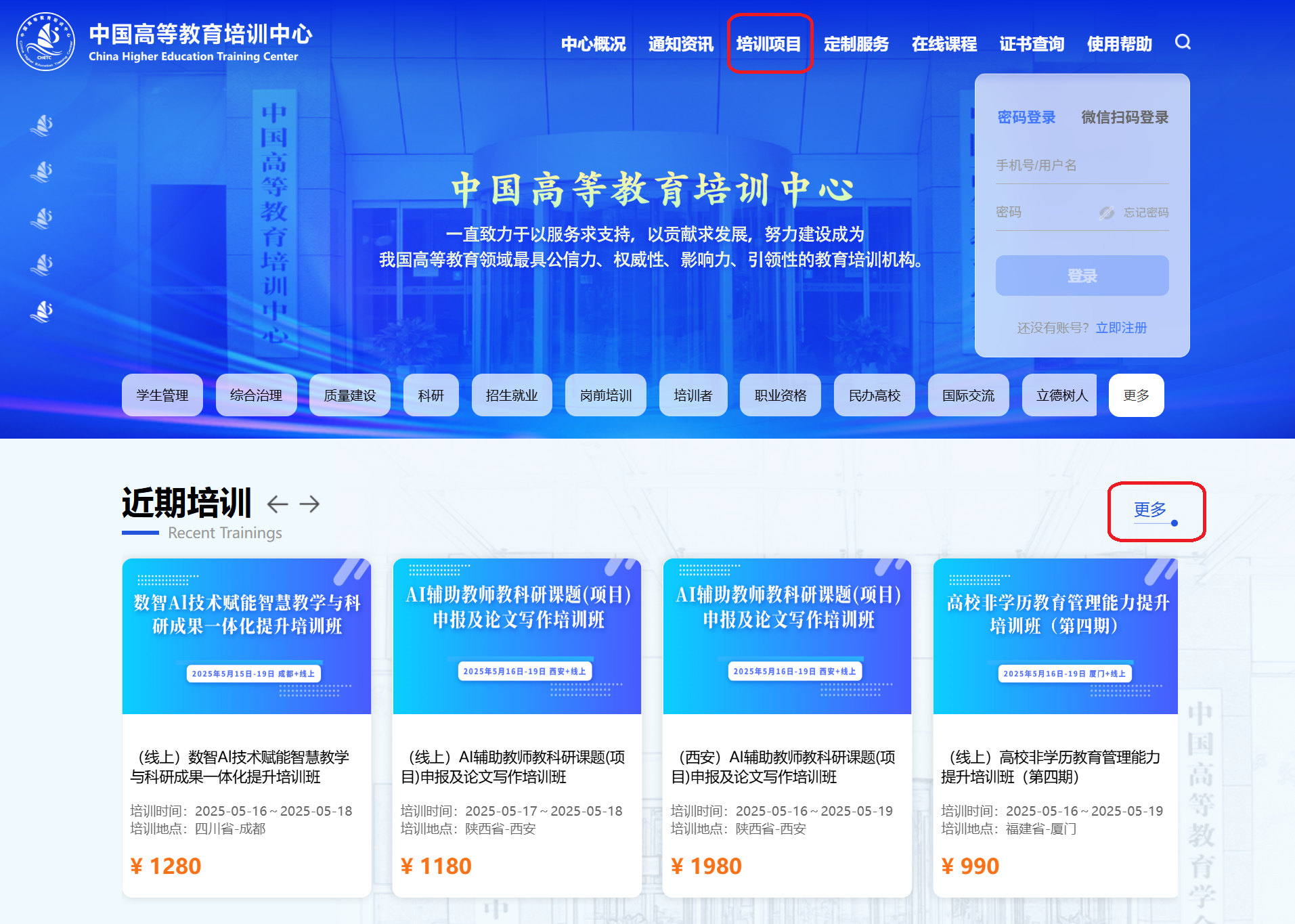1295x924 pixels.
Task: Open course title (线上)AI辅助教师教科研课题
Action: (x=513, y=767)
